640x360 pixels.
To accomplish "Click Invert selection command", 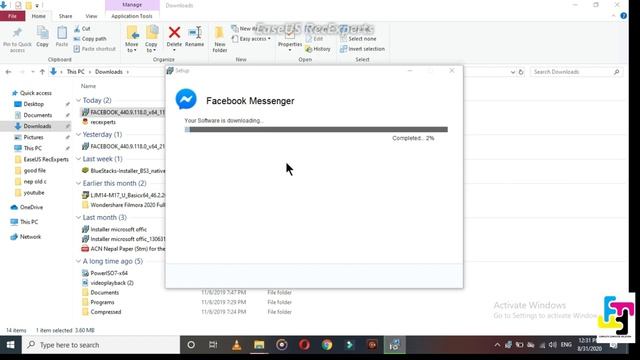I will pos(362,49).
